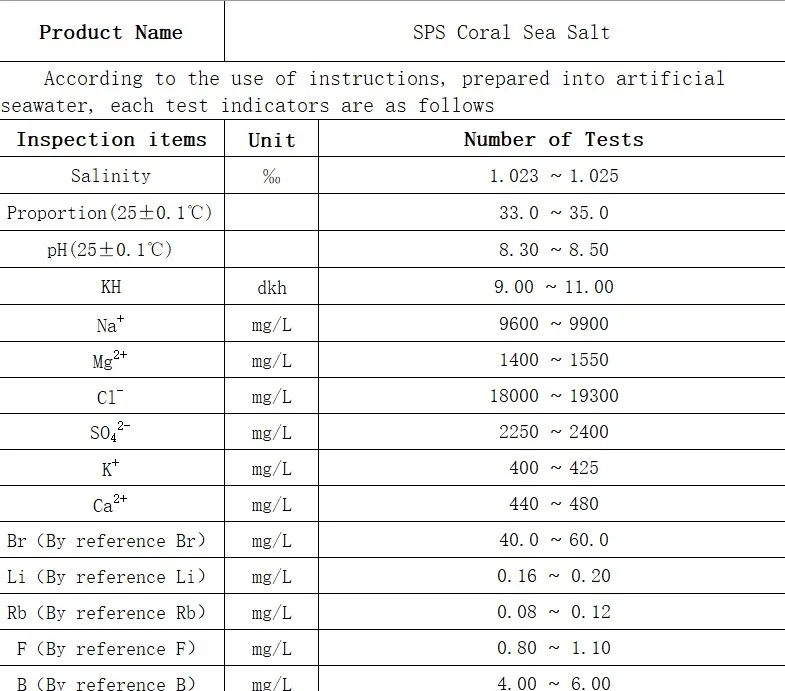Select the 33.0 ~ 35.0 proportion value

click(554, 213)
